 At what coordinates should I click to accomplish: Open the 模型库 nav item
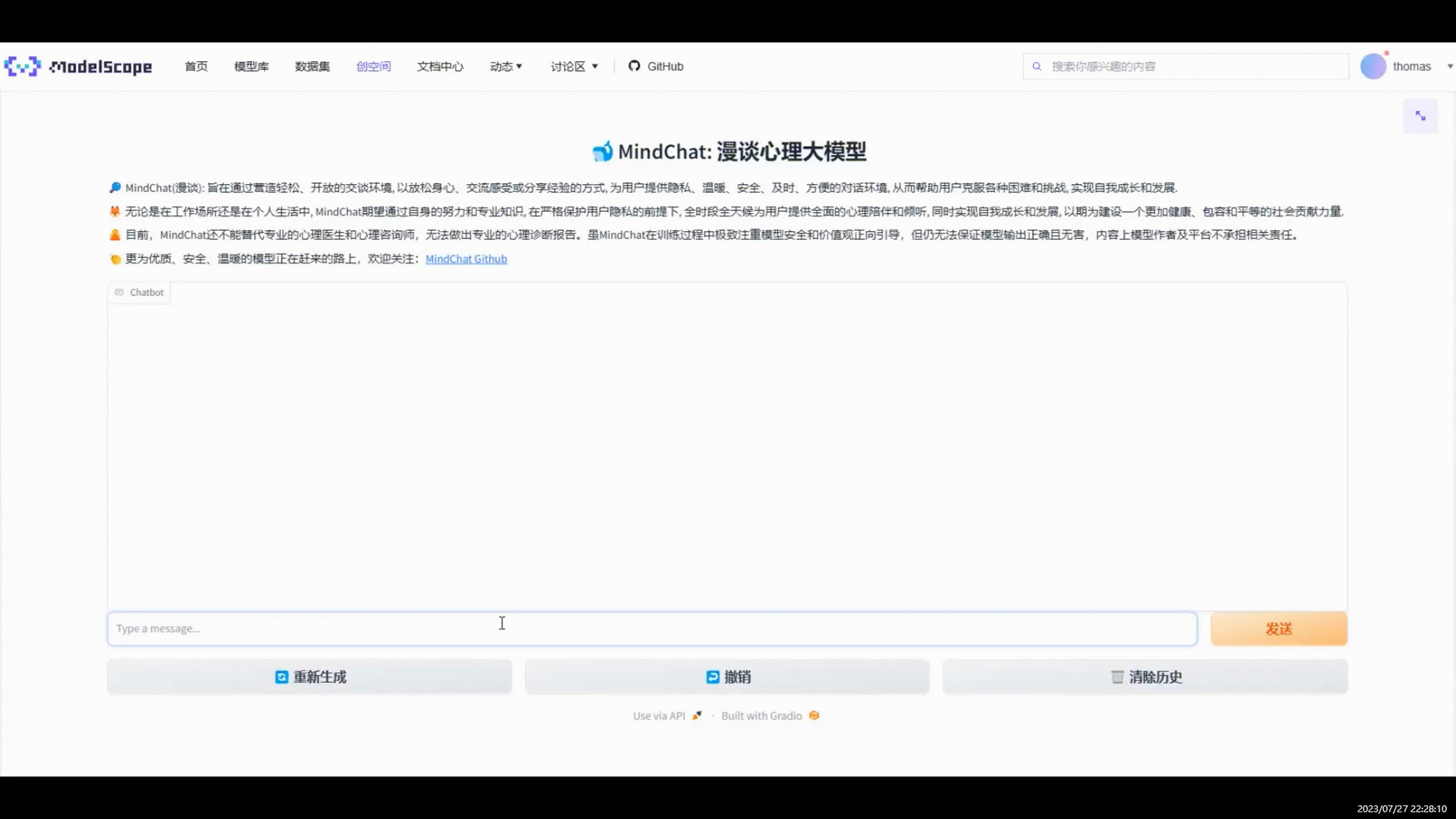(x=251, y=66)
